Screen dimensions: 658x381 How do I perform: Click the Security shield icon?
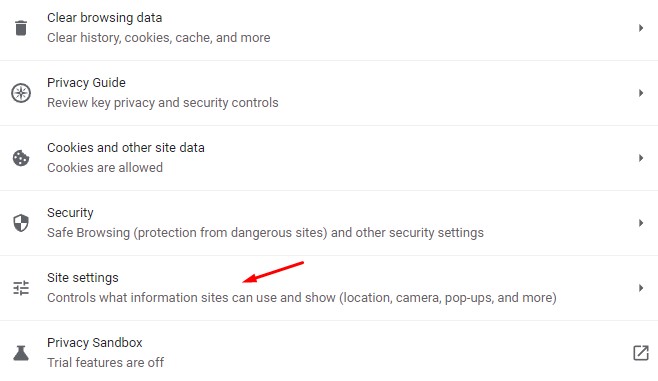coord(21,223)
